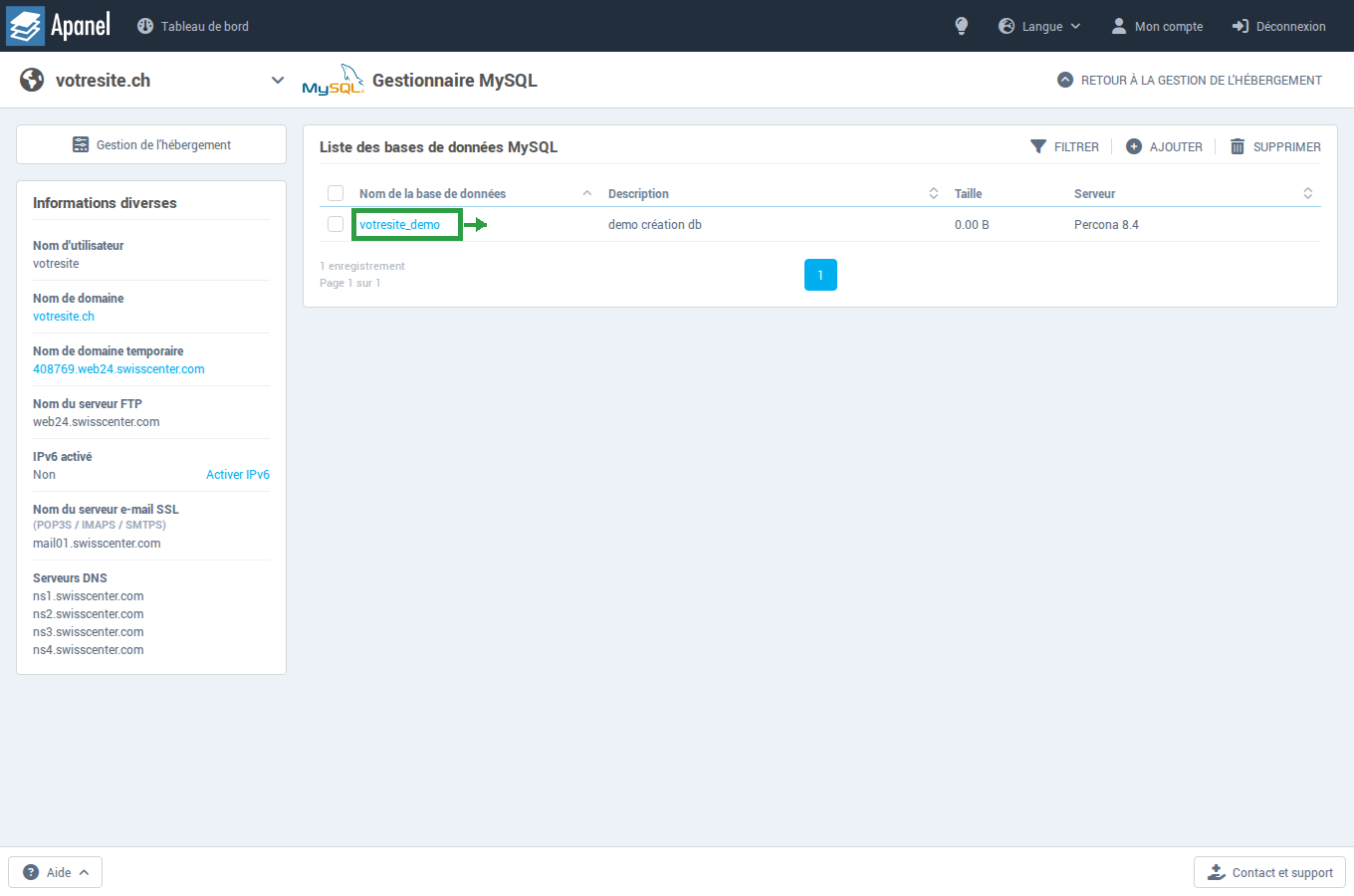Click page 1 pagination button

tap(820, 275)
